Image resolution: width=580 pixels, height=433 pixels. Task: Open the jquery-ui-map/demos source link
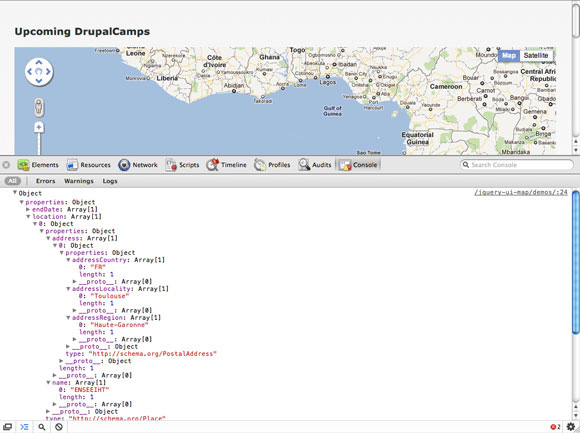(x=520, y=192)
